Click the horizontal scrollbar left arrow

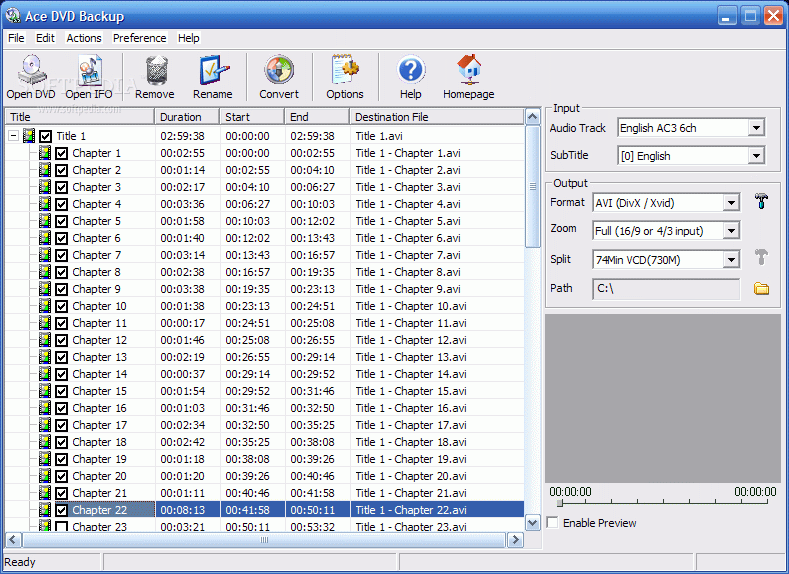[x=13, y=540]
